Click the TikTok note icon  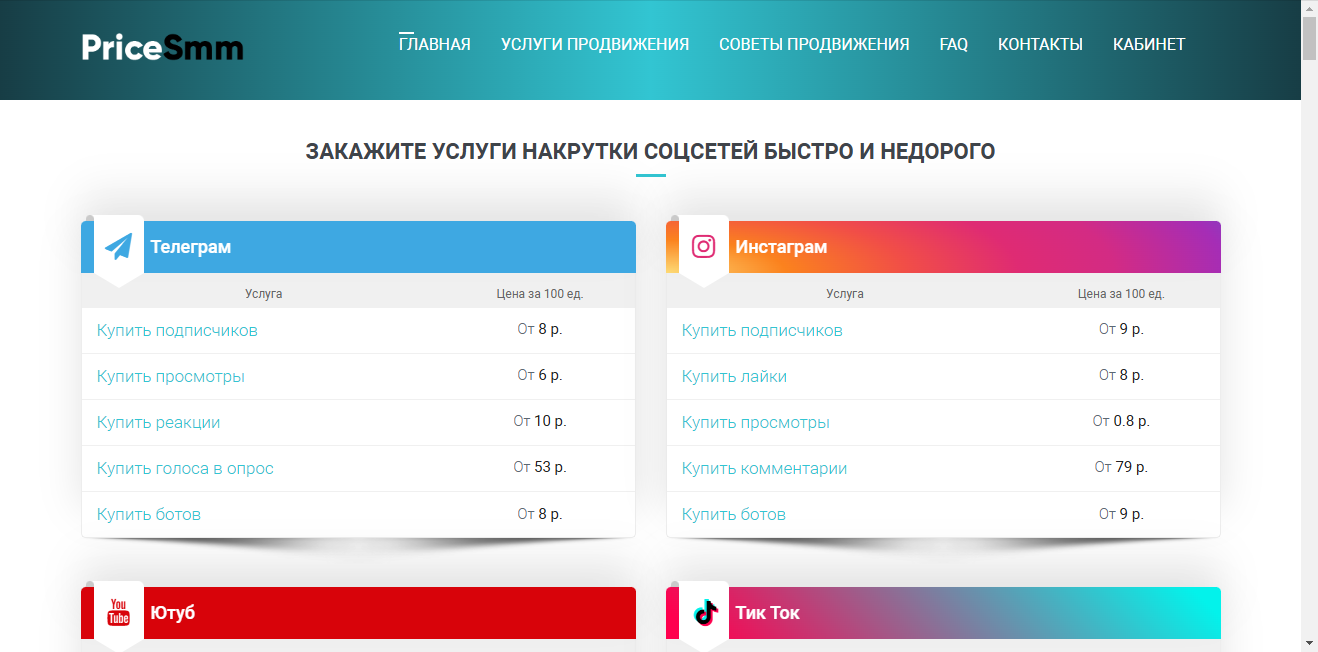click(706, 612)
